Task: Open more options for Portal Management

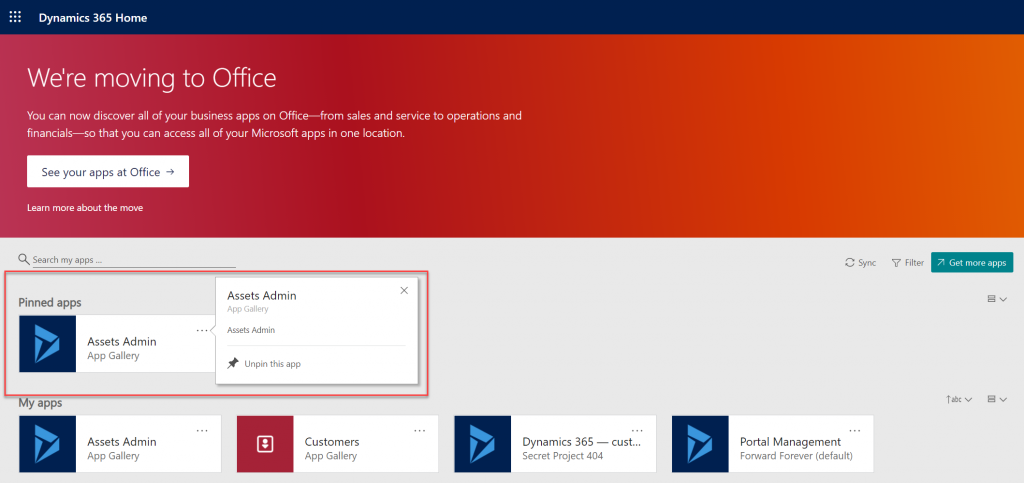Action: coord(855,431)
